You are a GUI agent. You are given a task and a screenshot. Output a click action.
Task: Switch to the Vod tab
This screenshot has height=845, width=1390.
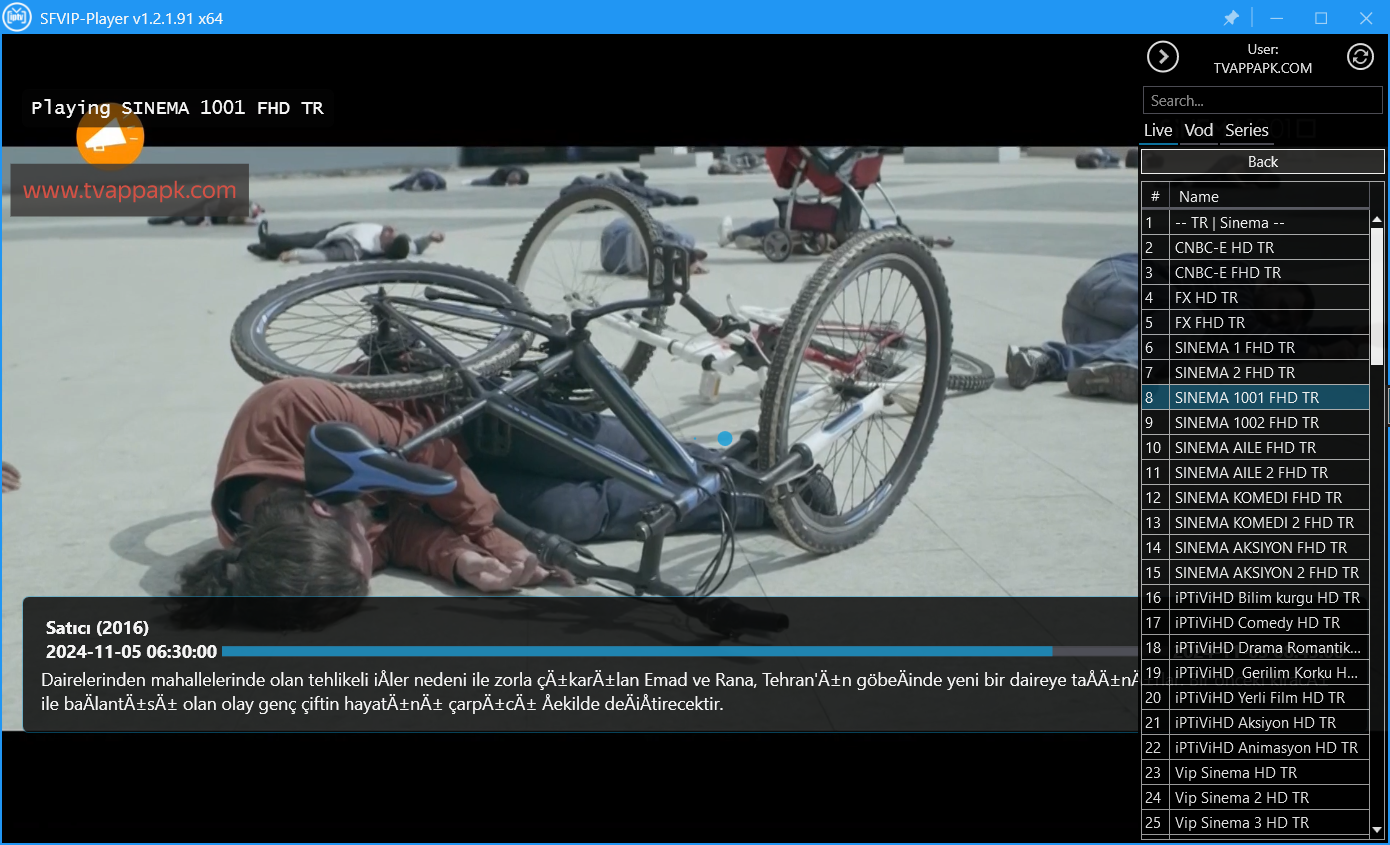point(1198,130)
